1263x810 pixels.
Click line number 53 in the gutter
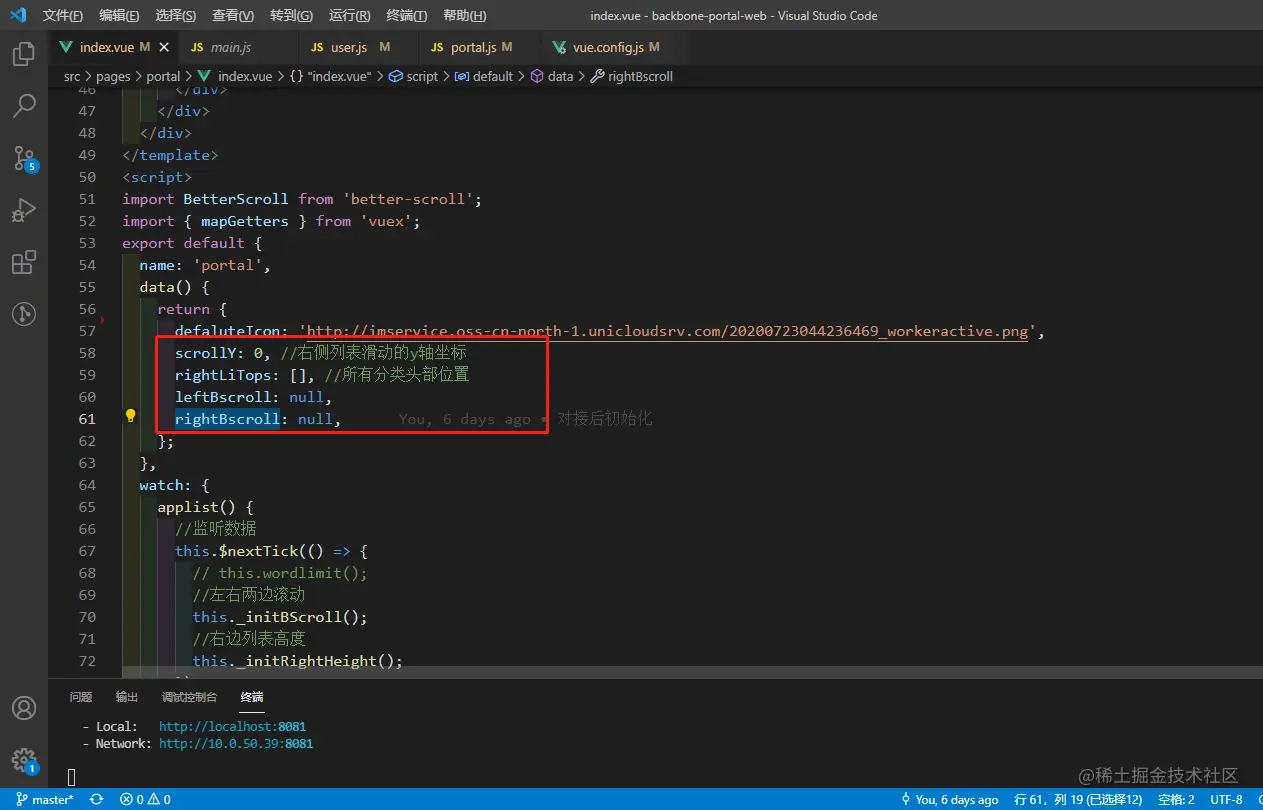coord(87,243)
